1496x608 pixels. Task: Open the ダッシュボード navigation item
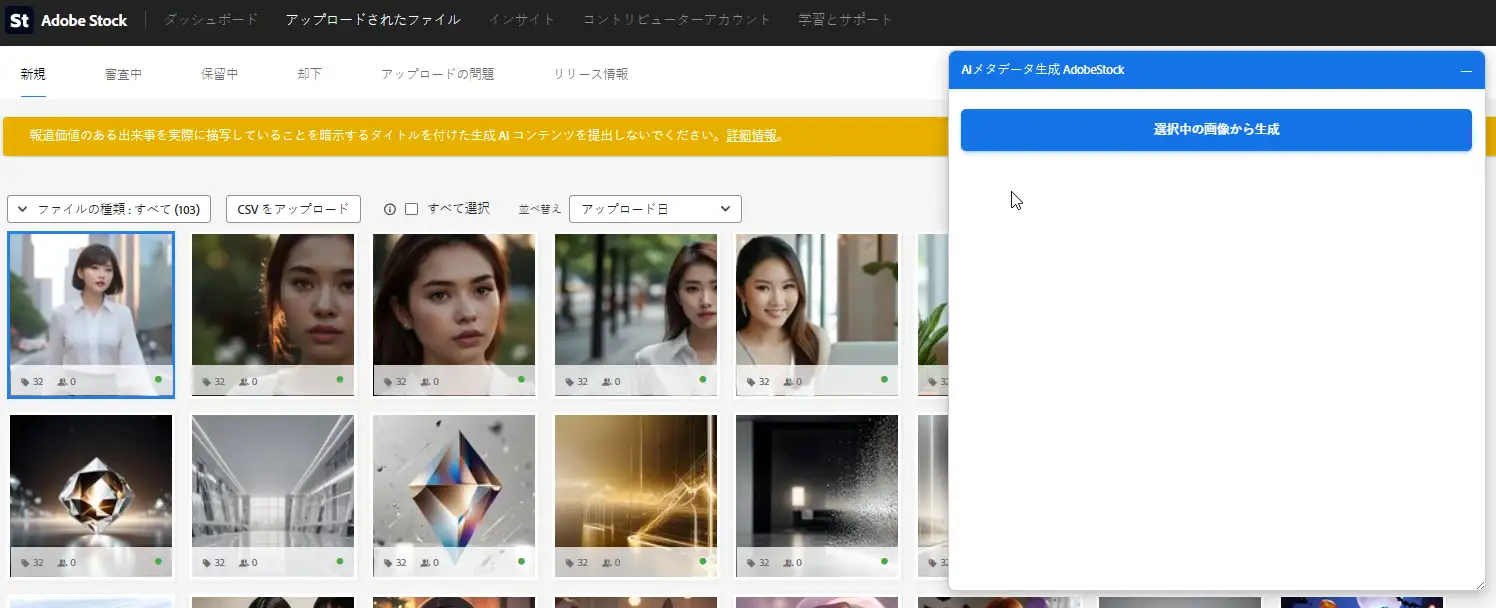(x=211, y=20)
